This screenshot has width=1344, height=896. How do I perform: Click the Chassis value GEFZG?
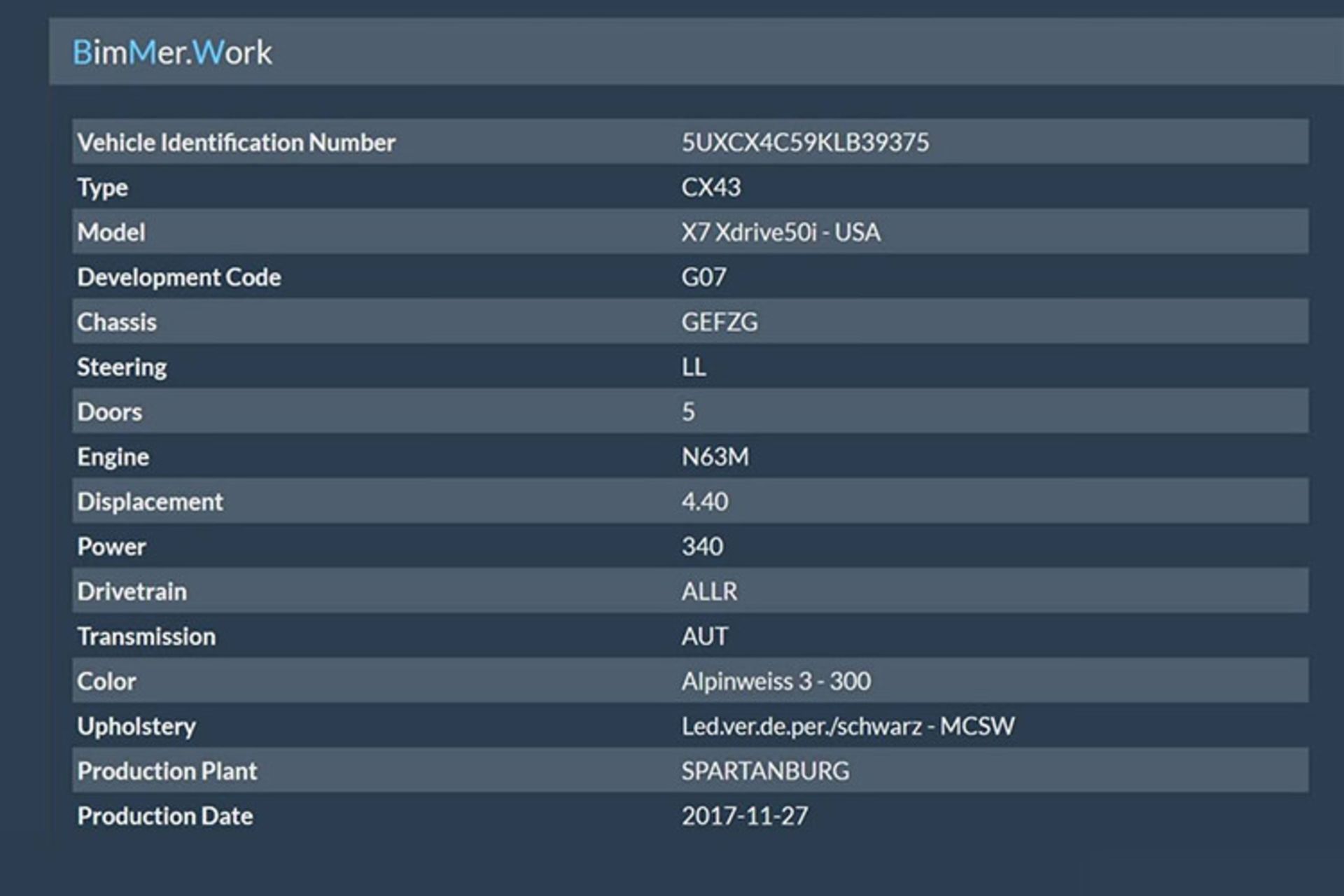719,322
